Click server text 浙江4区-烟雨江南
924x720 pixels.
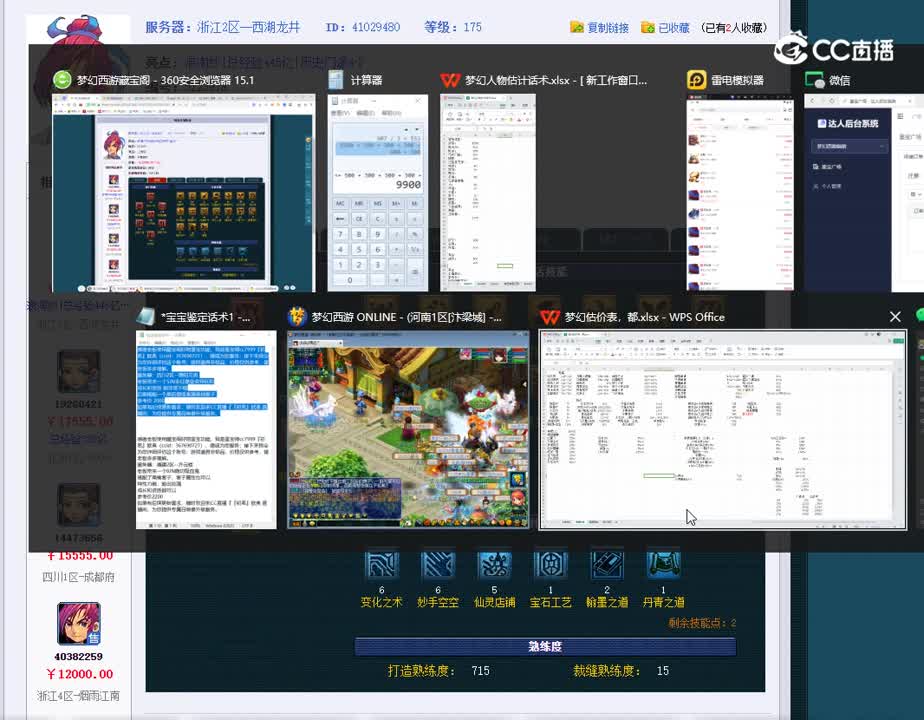[x=78, y=696]
